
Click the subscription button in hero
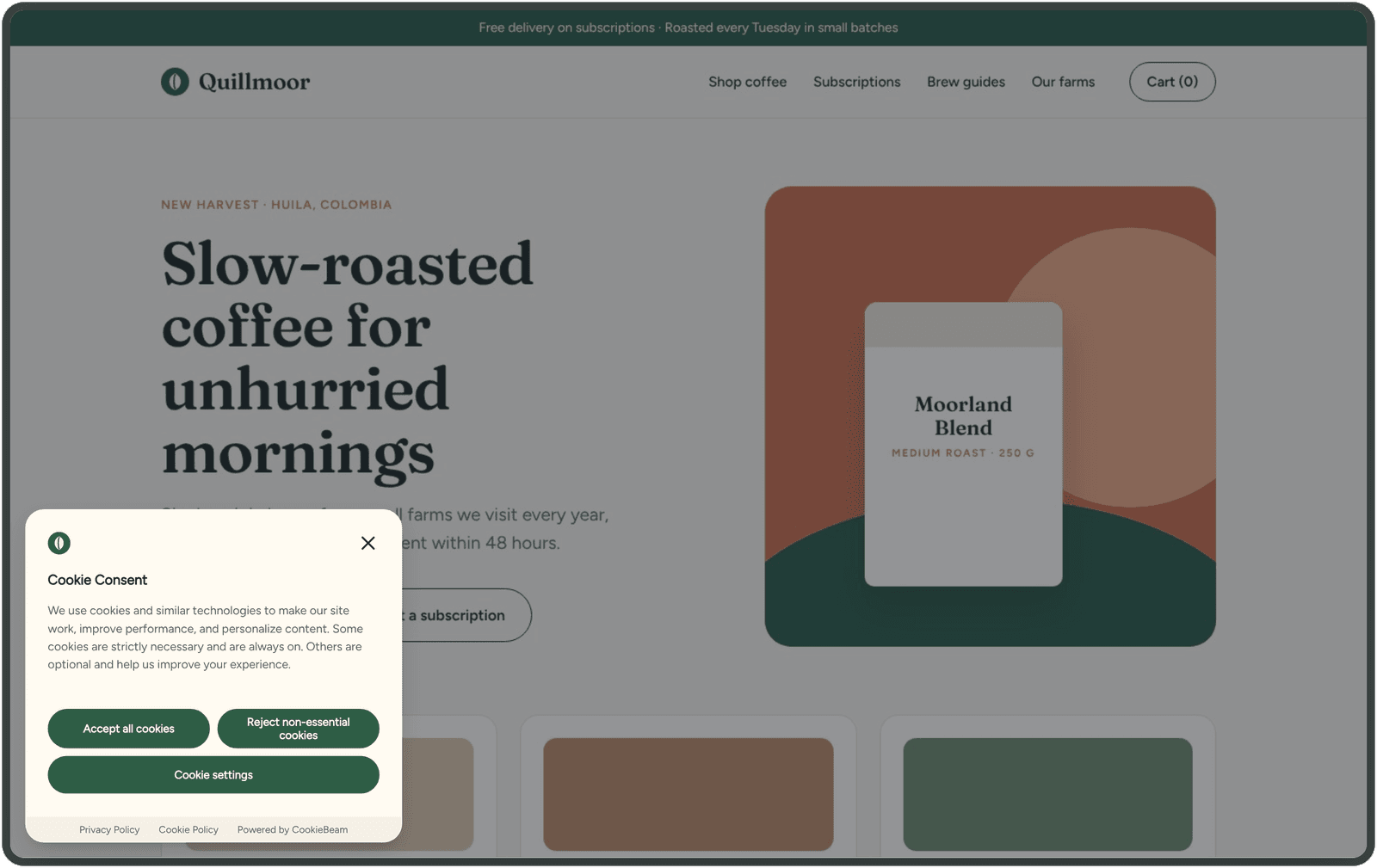pos(465,615)
